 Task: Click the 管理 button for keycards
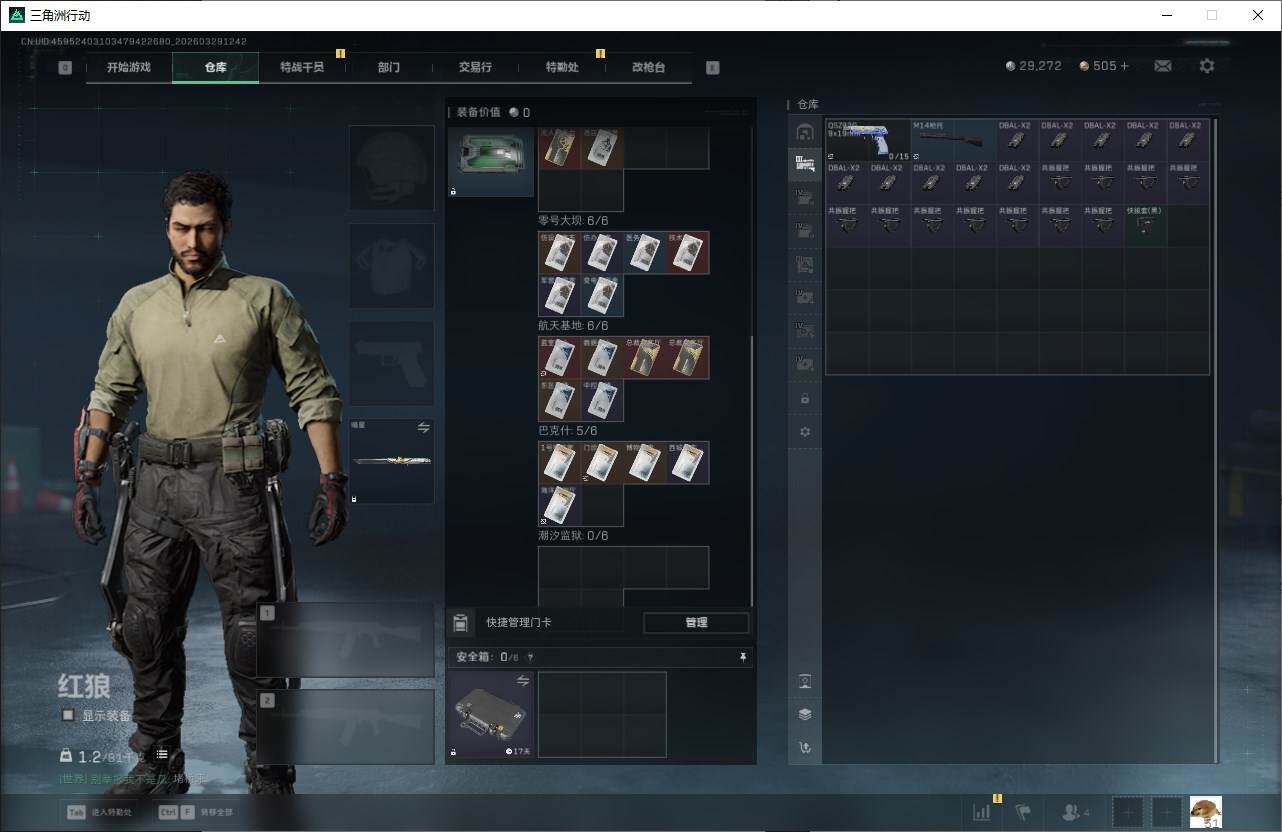[696, 622]
